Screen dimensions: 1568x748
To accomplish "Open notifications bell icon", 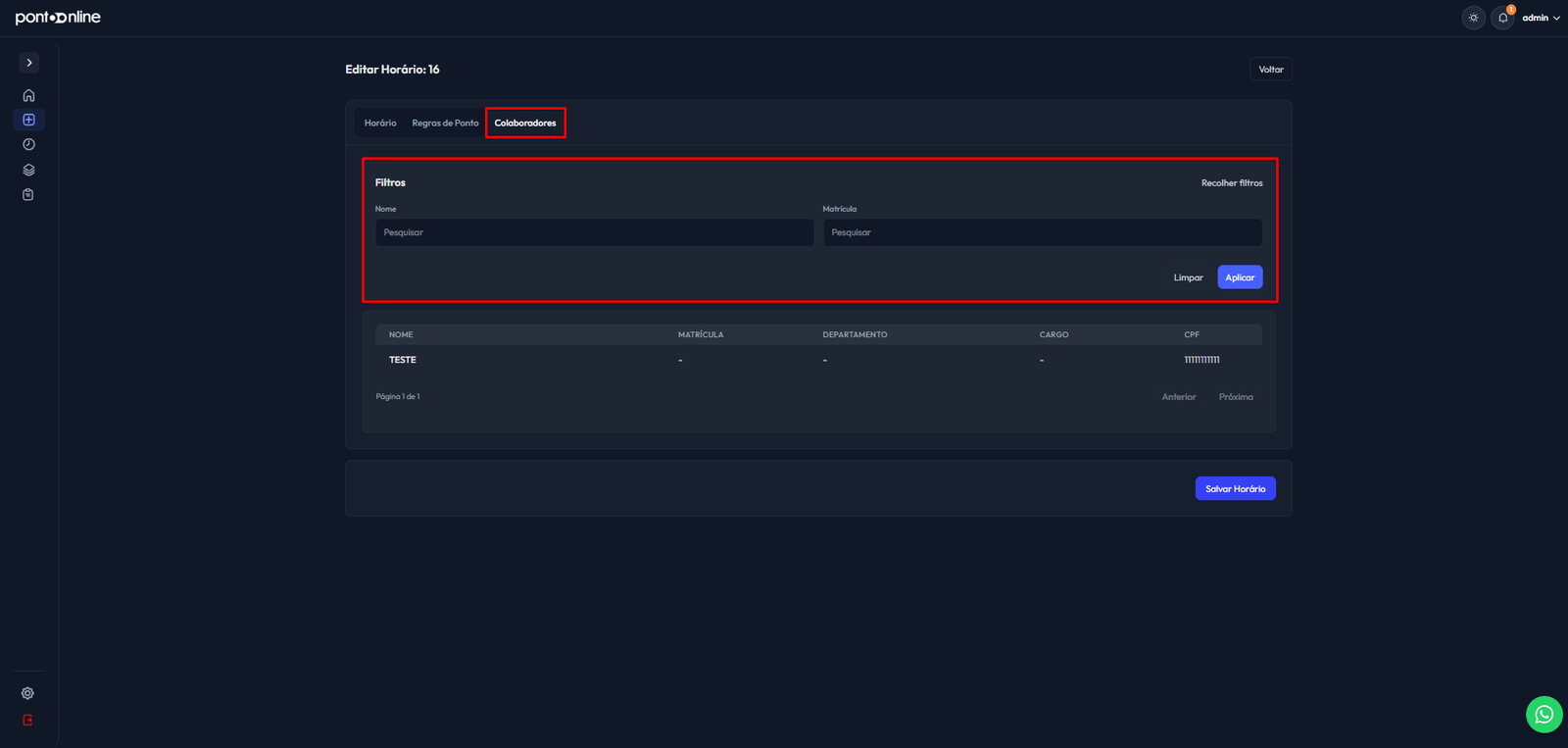I will click(1502, 18).
